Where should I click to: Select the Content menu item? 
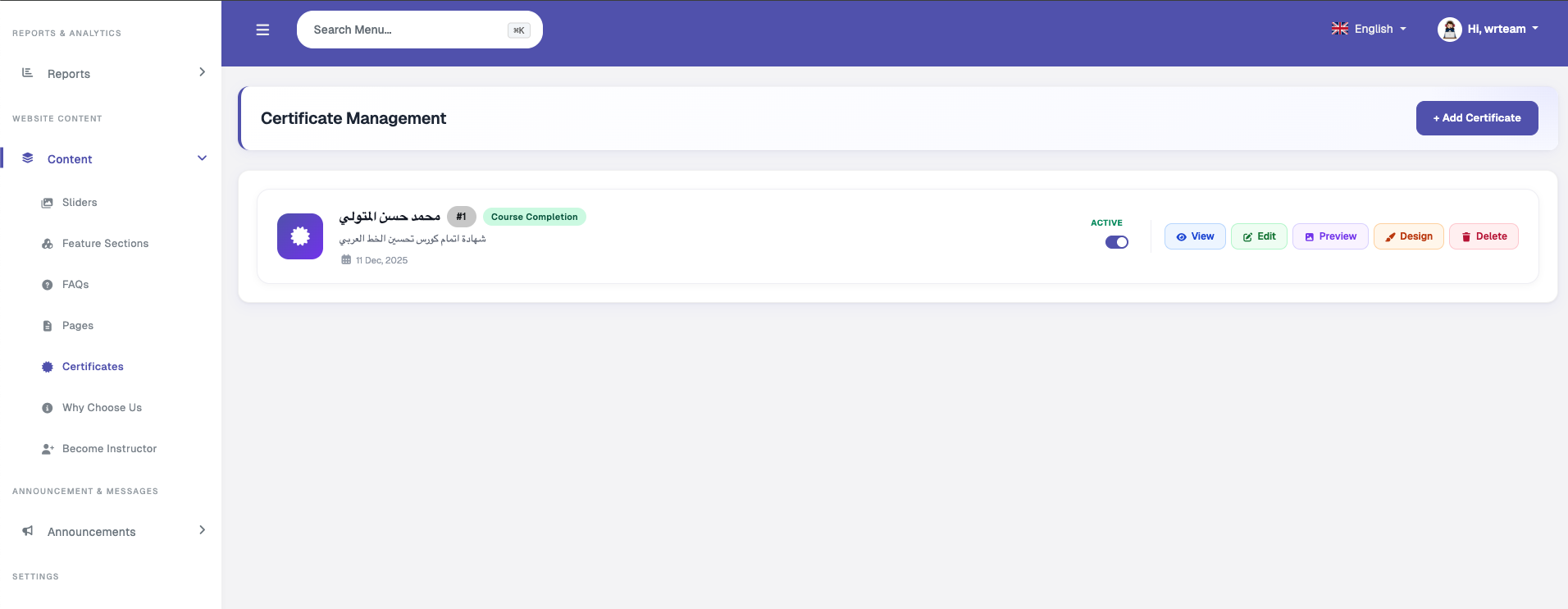(x=111, y=158)
